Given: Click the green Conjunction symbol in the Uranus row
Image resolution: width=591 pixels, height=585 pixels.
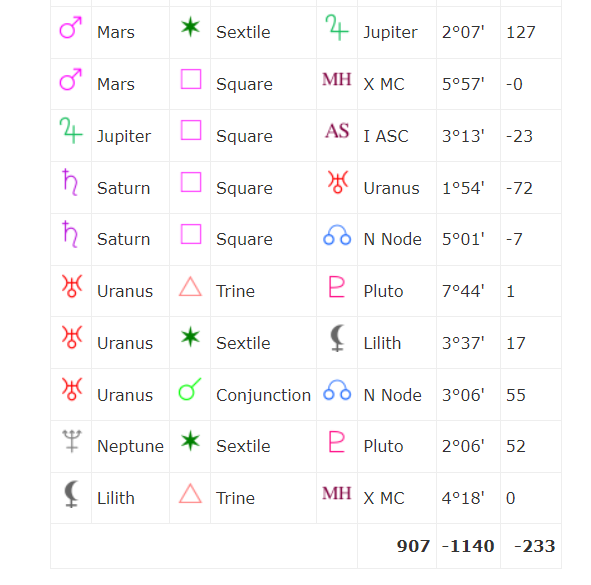Looking at the screenshot, I should coord(190,389).
